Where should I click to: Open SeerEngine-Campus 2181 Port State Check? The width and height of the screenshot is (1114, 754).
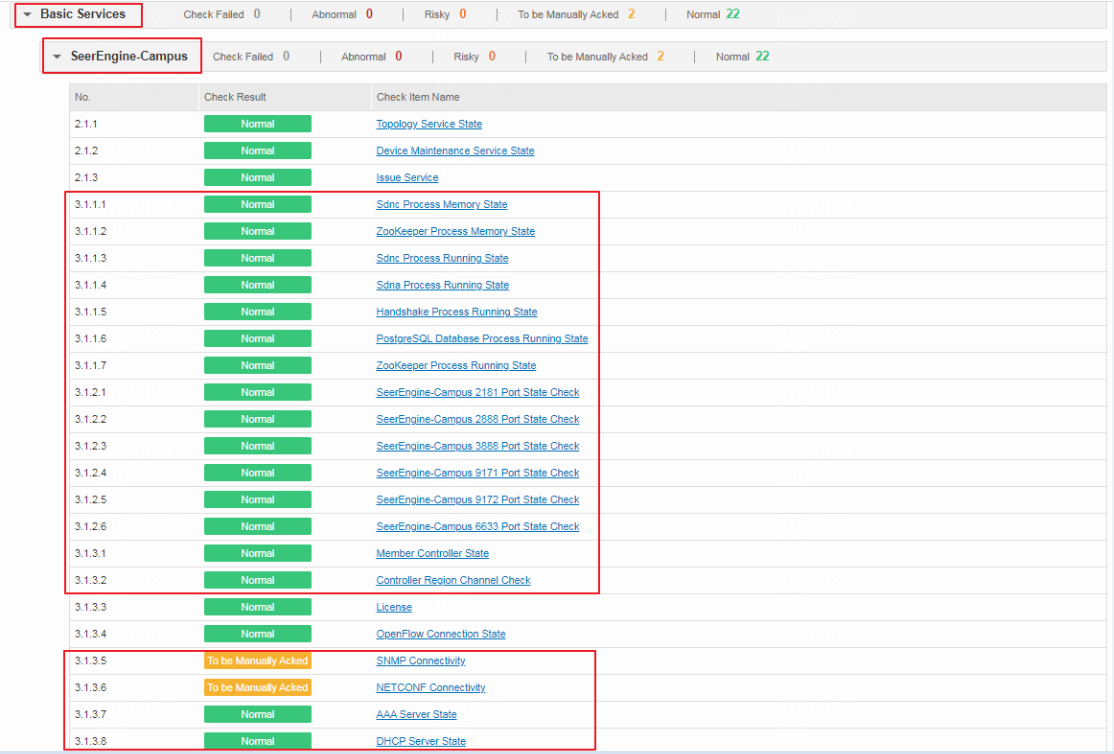click(478, 392)
